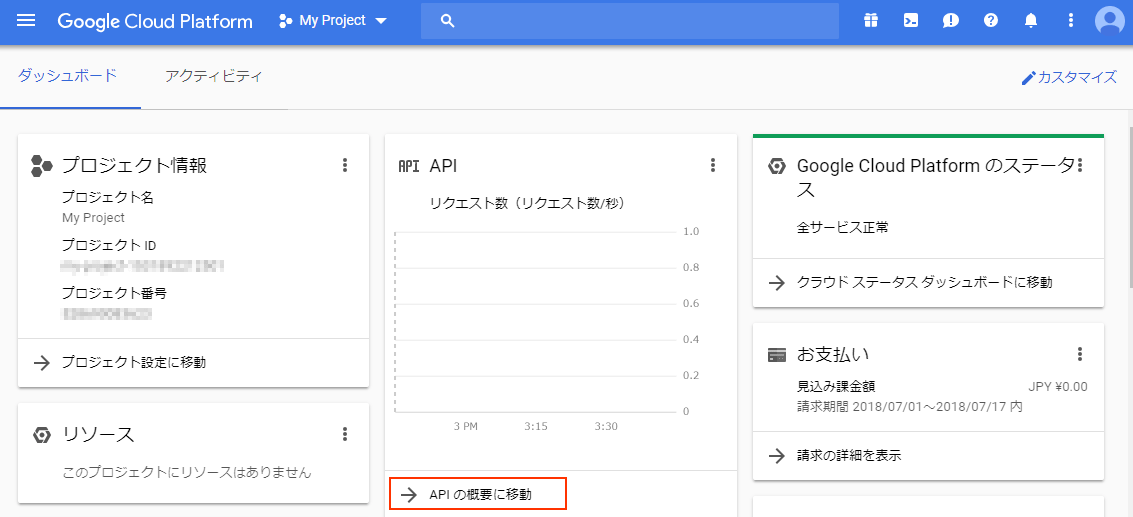Open the feedback alert icon
The width and height of the screenshot is (1133, 517).
pyautogui.click(x=951, y=21)
